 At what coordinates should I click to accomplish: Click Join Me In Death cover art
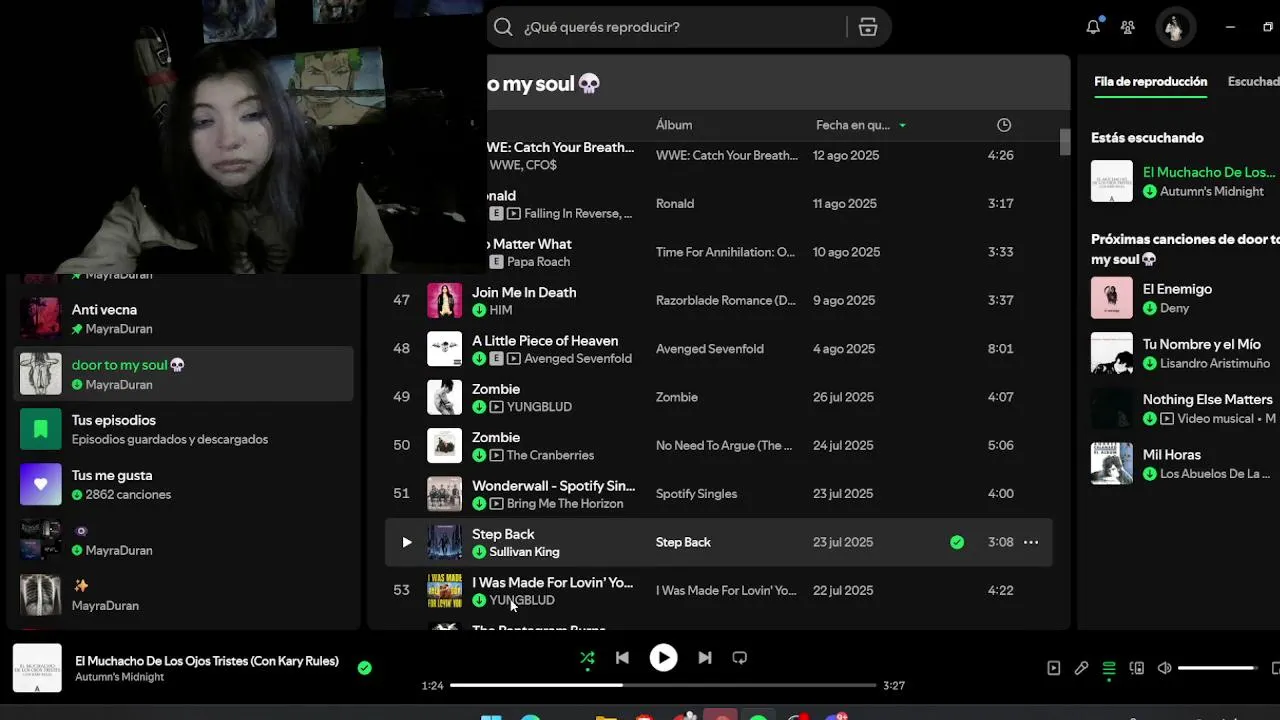pyautogui.click(x=445, y=300)
